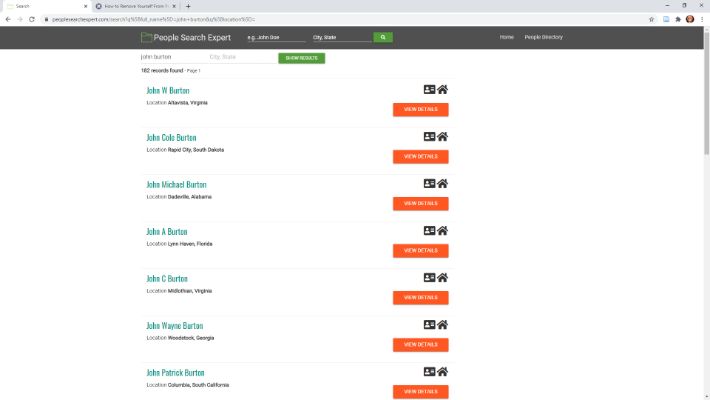
Task: Click the People Search Expert folder logo
Action: pos(146,37)
